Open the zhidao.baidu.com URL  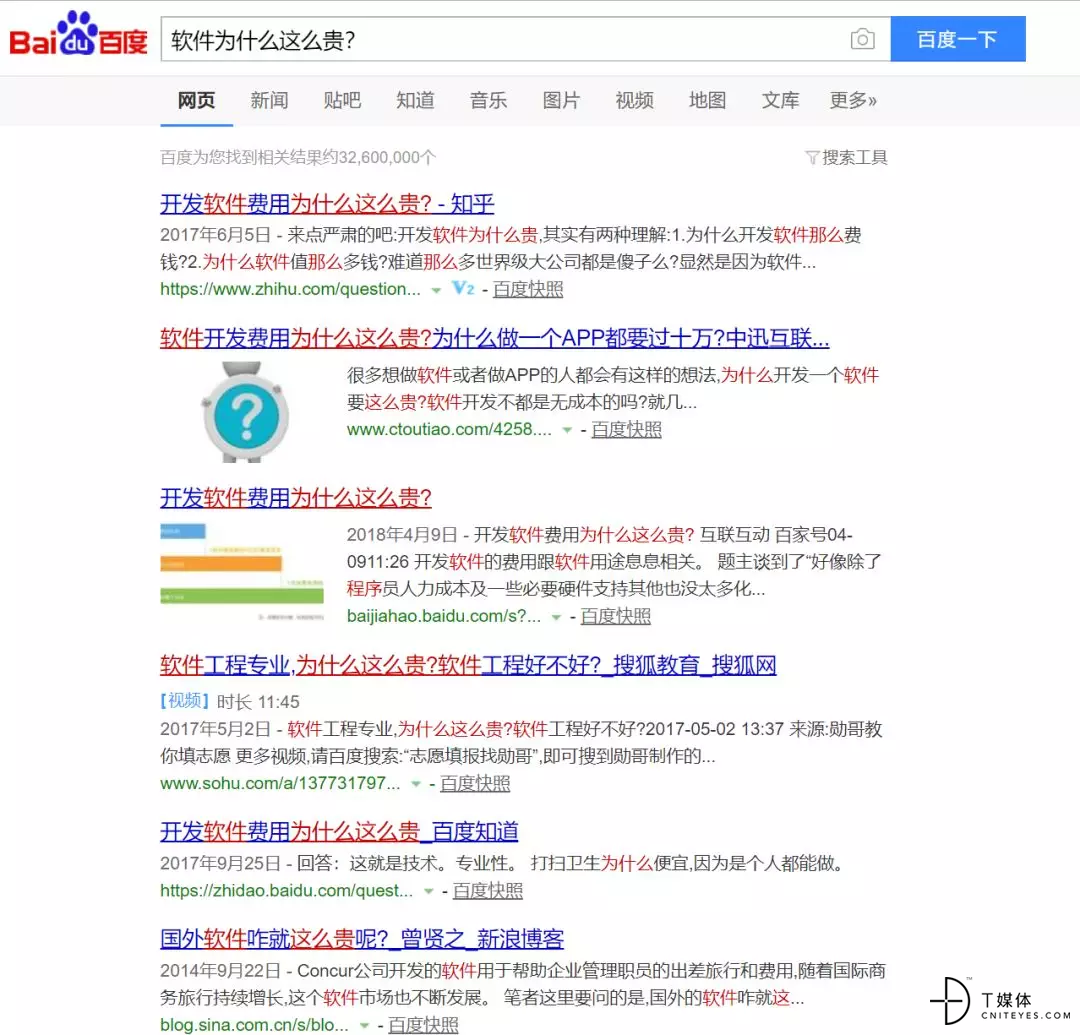pos(287,891)
